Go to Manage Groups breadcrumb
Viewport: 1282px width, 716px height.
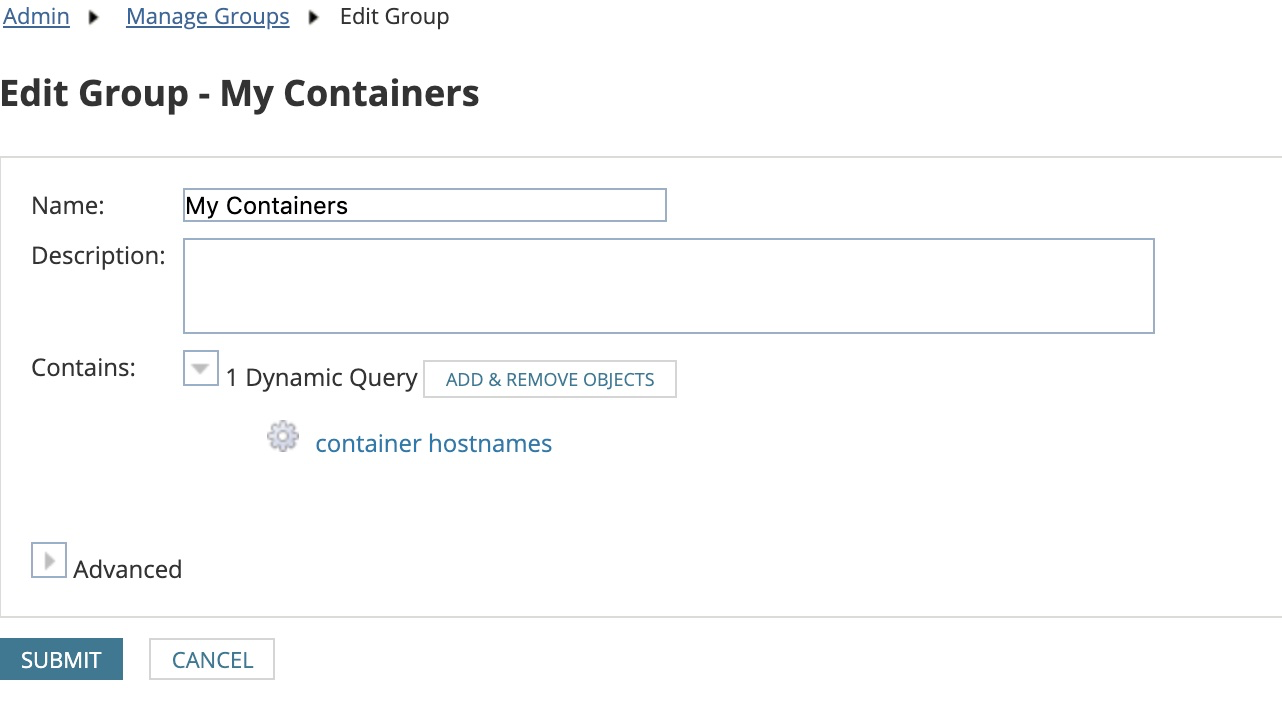pyautogui.click(x=207, y=17)
